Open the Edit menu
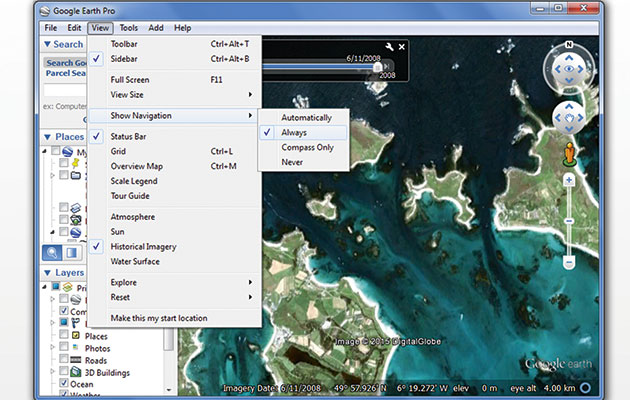The width and height of the screenshot is (630, 400). click(x=74, y=28)
